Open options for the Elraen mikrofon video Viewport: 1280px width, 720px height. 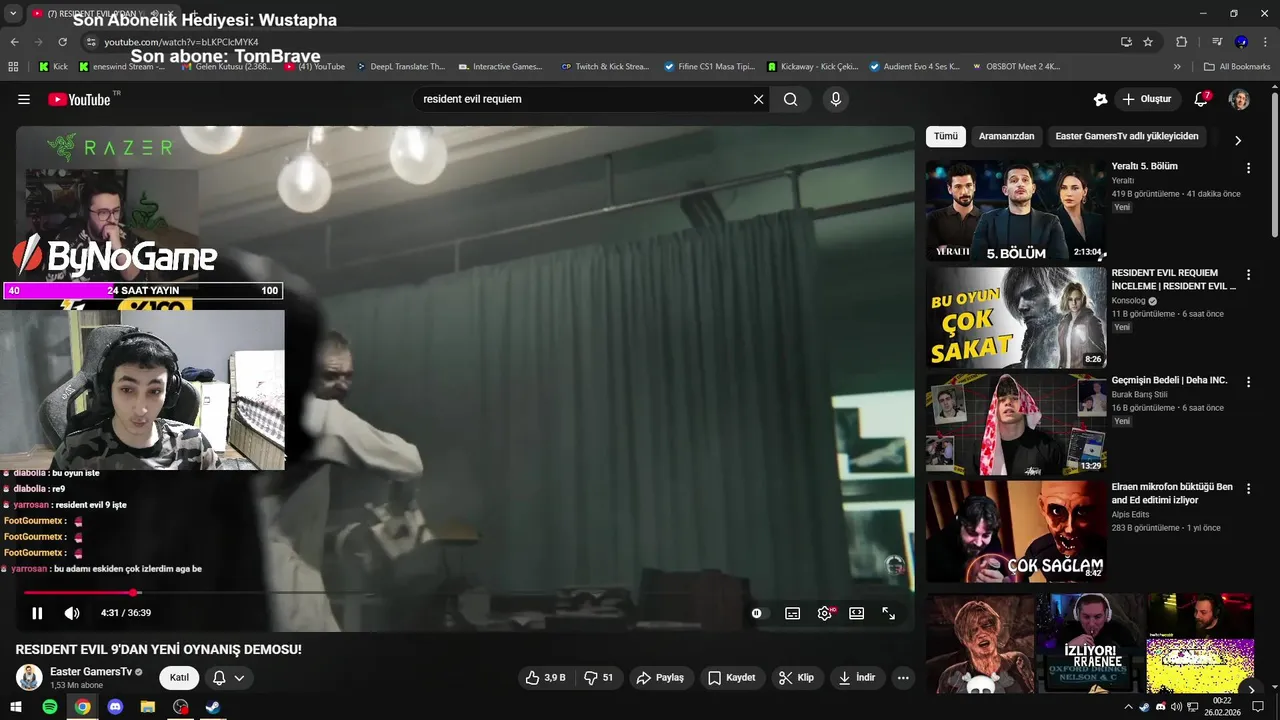(1248, 489)
